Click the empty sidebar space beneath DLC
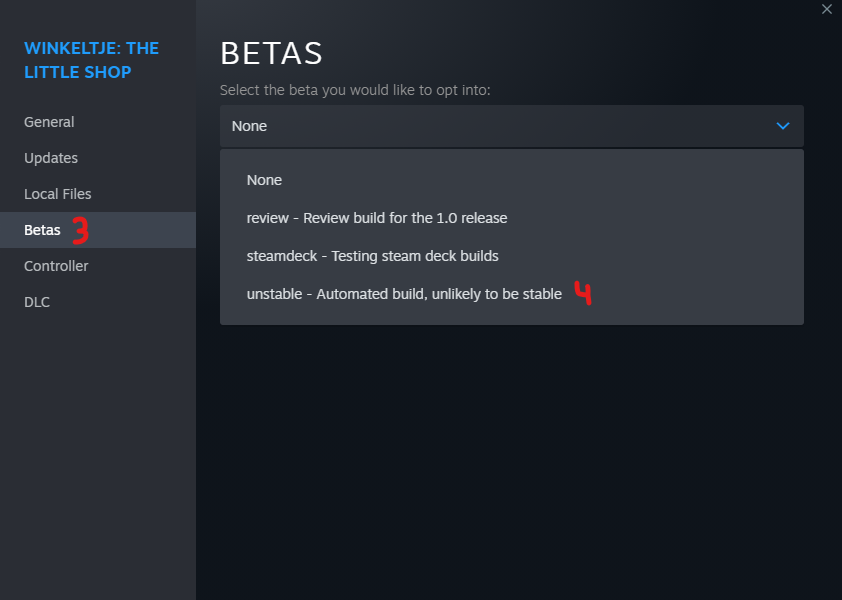 pos(97,450)
